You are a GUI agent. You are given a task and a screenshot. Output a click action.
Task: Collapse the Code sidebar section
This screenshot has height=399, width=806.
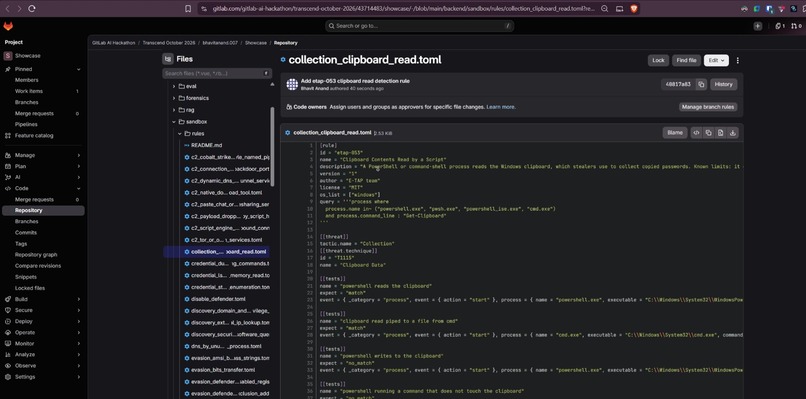[x=79, y=189]
